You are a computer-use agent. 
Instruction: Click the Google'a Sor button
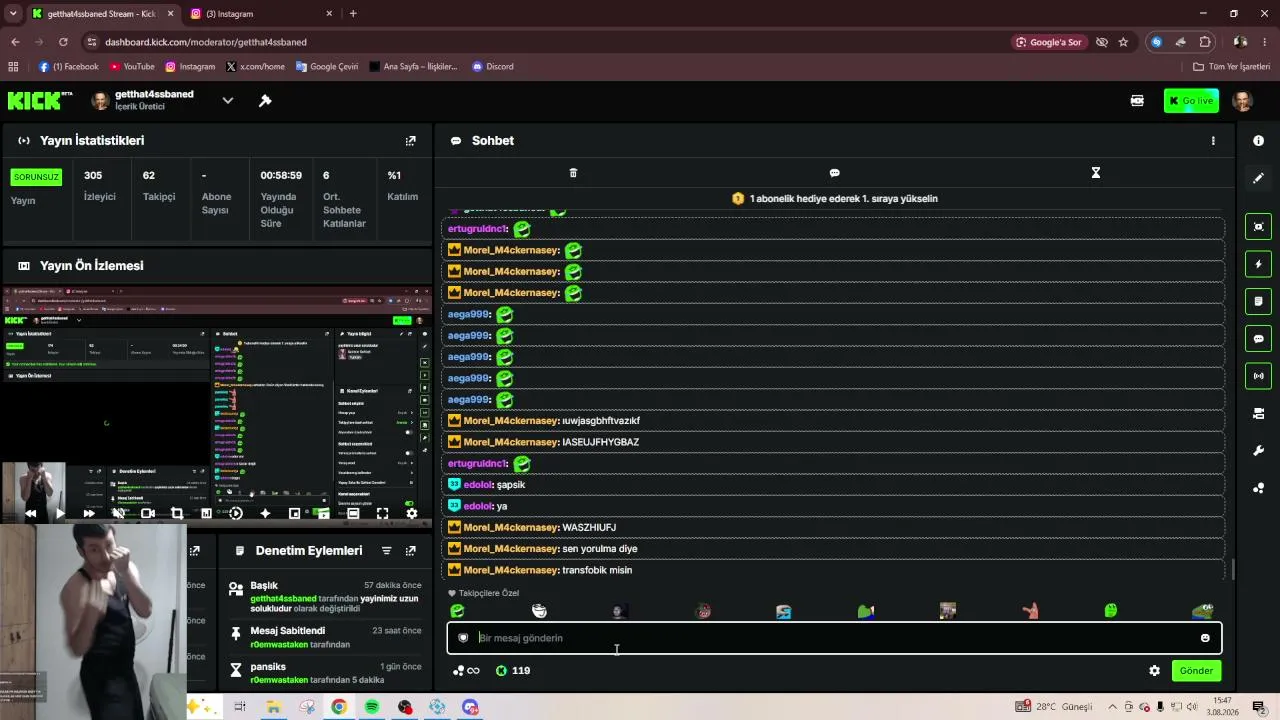tap(1048, 42)
